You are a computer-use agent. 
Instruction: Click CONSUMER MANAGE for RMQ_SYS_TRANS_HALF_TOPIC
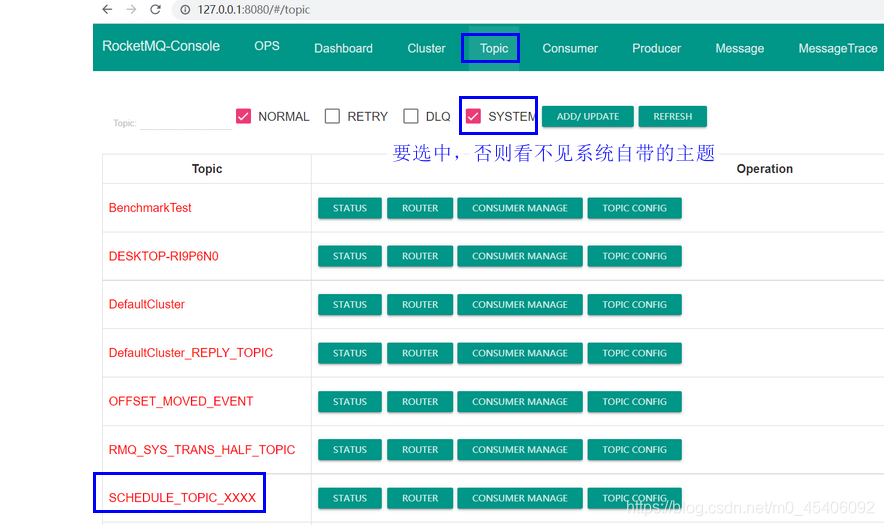click(520, 449)
